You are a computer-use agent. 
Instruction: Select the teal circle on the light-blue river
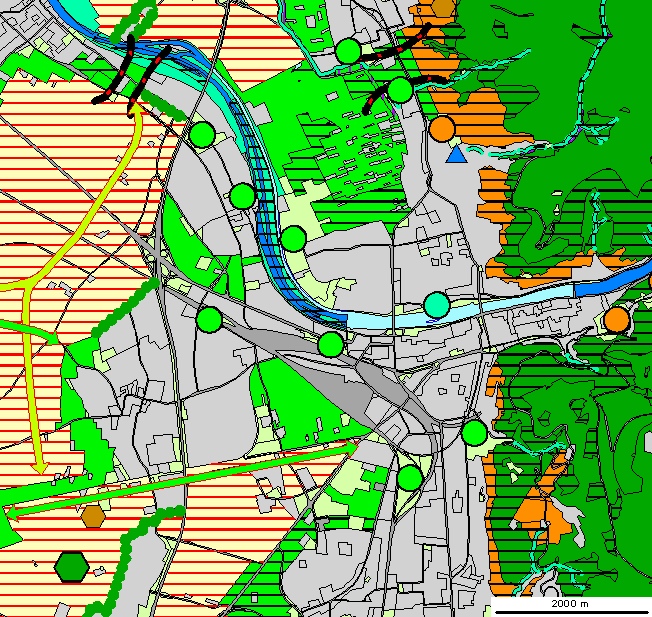[436, 305]
